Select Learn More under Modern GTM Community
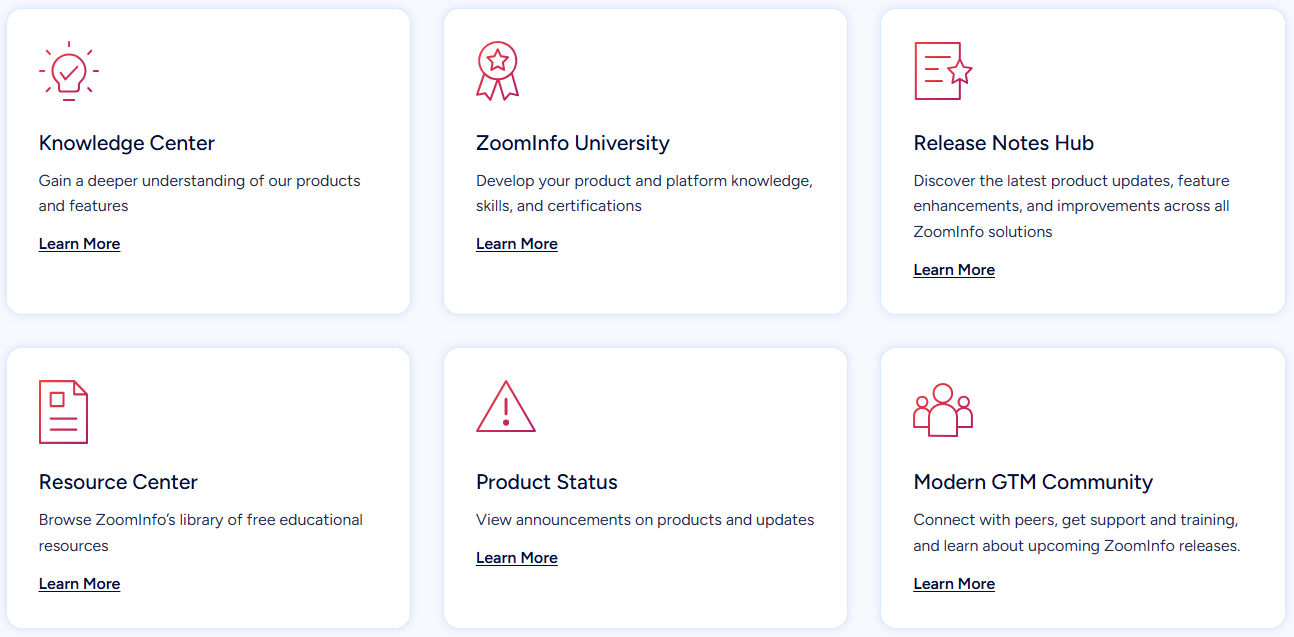1294x637 pixels. 954,584
